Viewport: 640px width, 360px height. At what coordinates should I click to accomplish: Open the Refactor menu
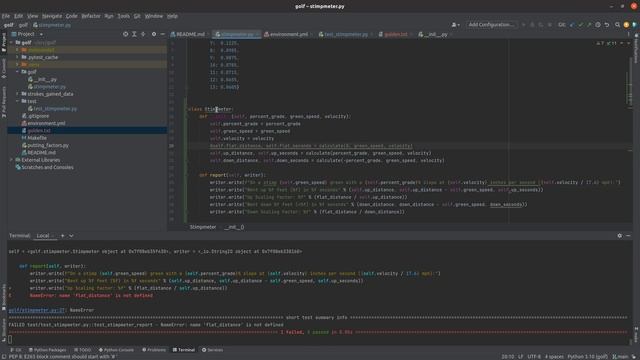coord(91,16)
